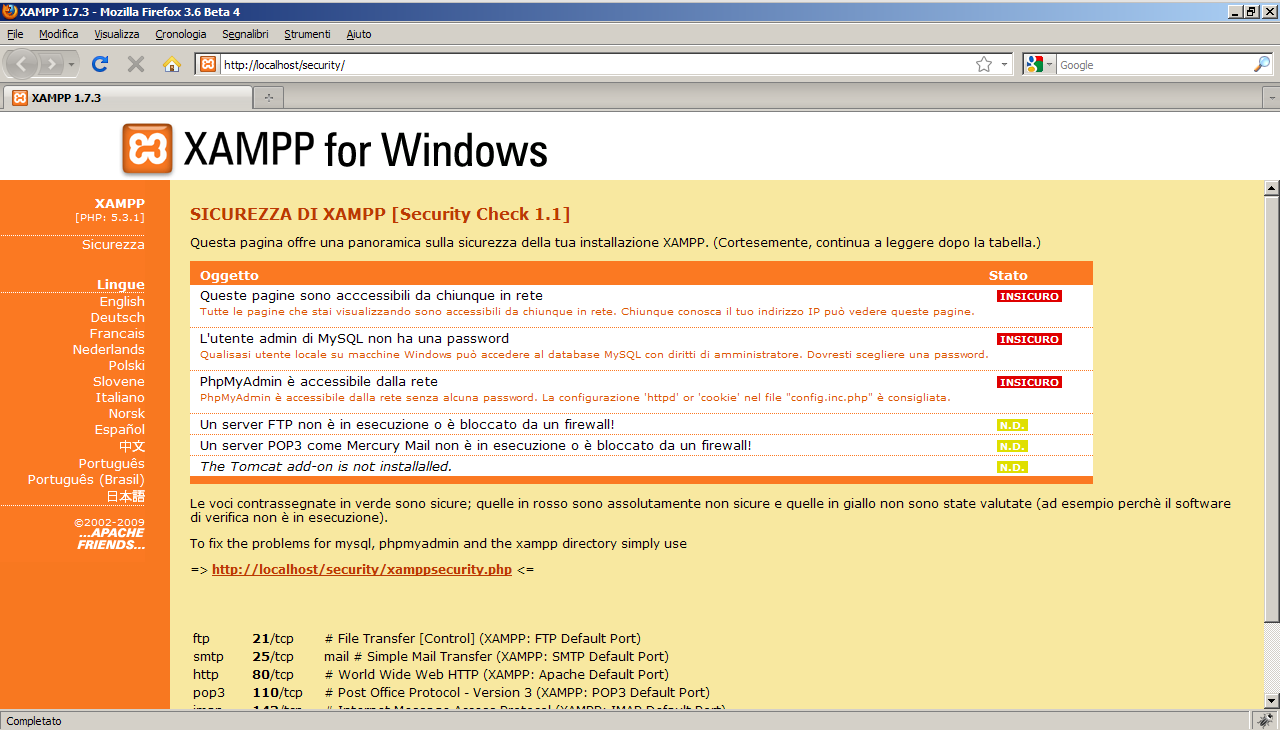Click the XAMPP site favicon in address bar
The width and height of the screenshot is (1280, 731).
[208, 64]
